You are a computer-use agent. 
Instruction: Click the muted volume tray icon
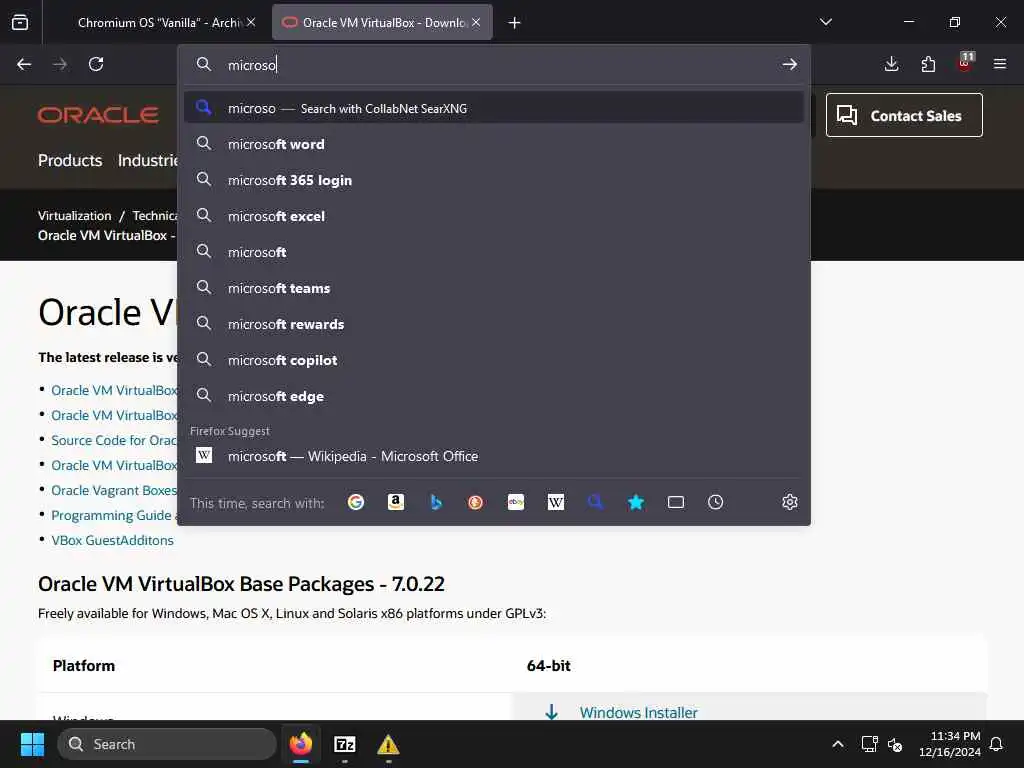coord(895,744)
